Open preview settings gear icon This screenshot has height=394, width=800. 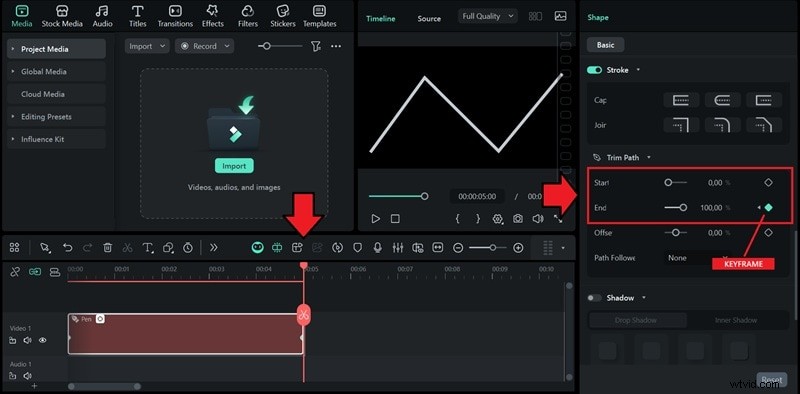pos(497,219)
